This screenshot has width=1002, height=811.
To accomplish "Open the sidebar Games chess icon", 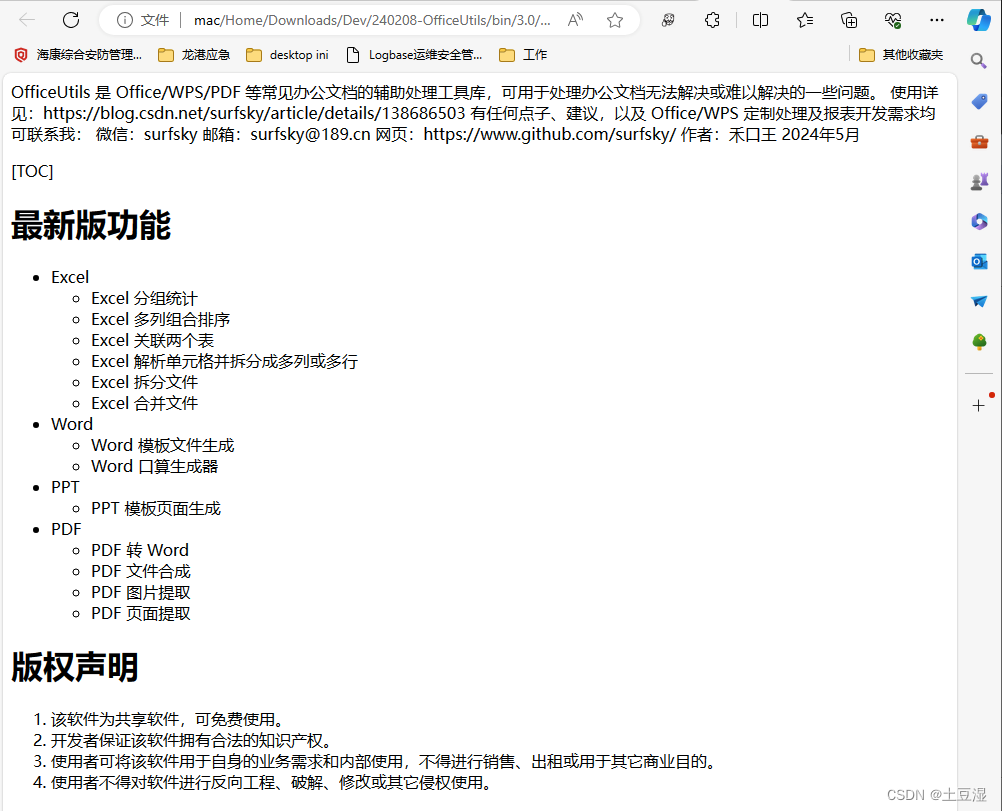I will [979, 182].
